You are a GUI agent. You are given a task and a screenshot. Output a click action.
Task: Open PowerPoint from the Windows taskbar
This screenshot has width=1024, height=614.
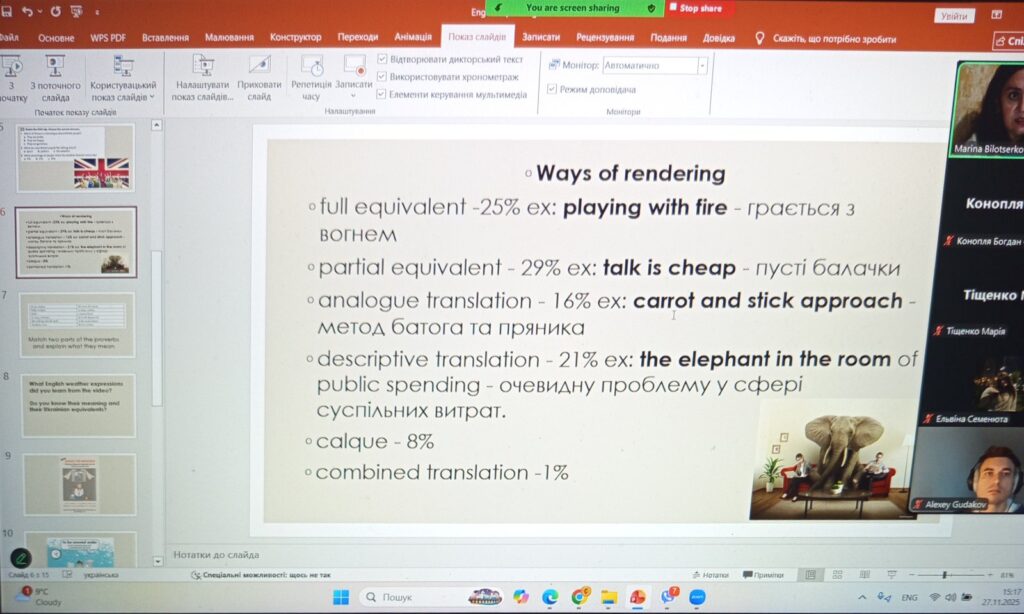click(x=637, y=597)
